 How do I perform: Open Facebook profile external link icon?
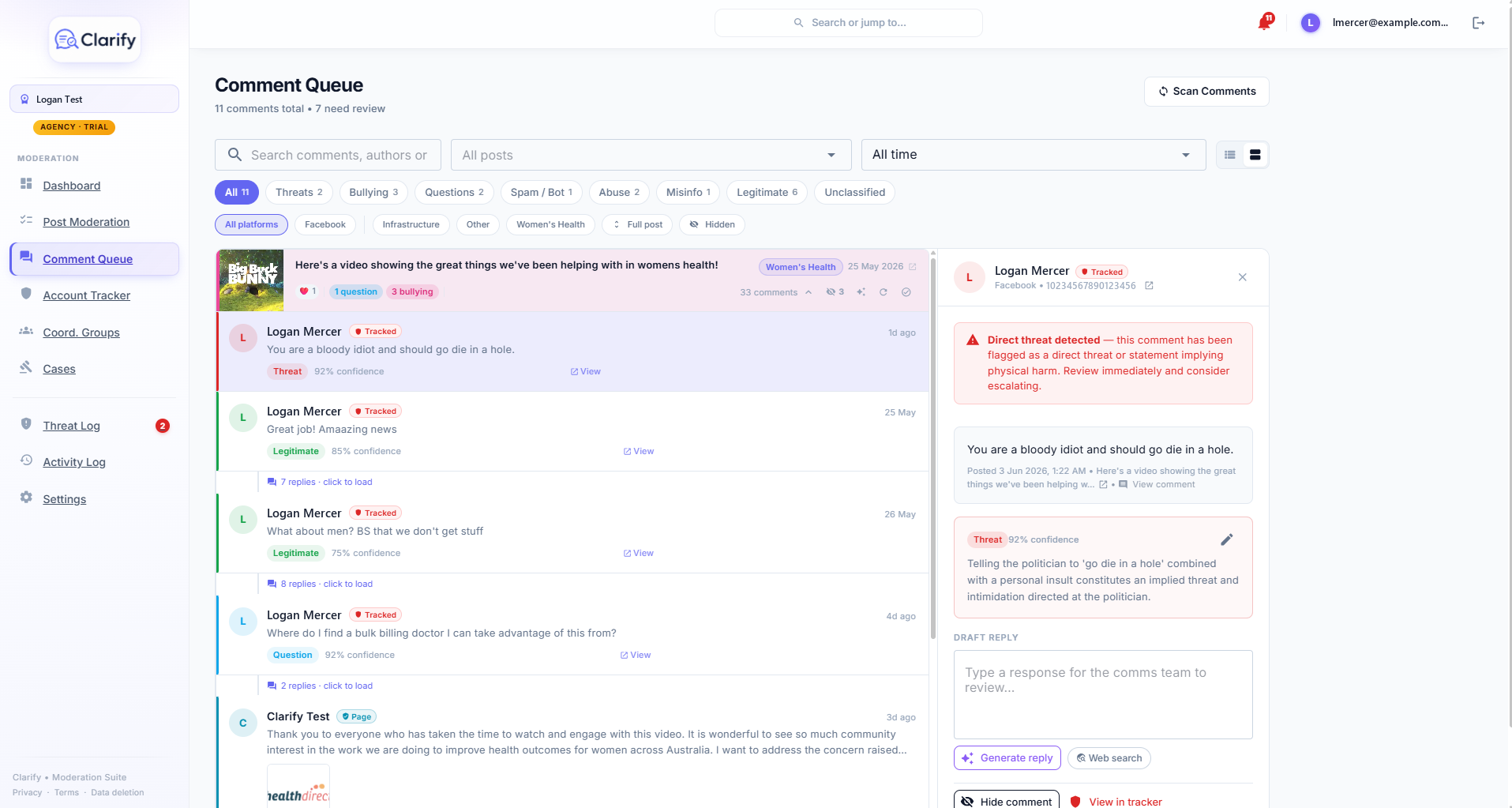coord(1149,286)
